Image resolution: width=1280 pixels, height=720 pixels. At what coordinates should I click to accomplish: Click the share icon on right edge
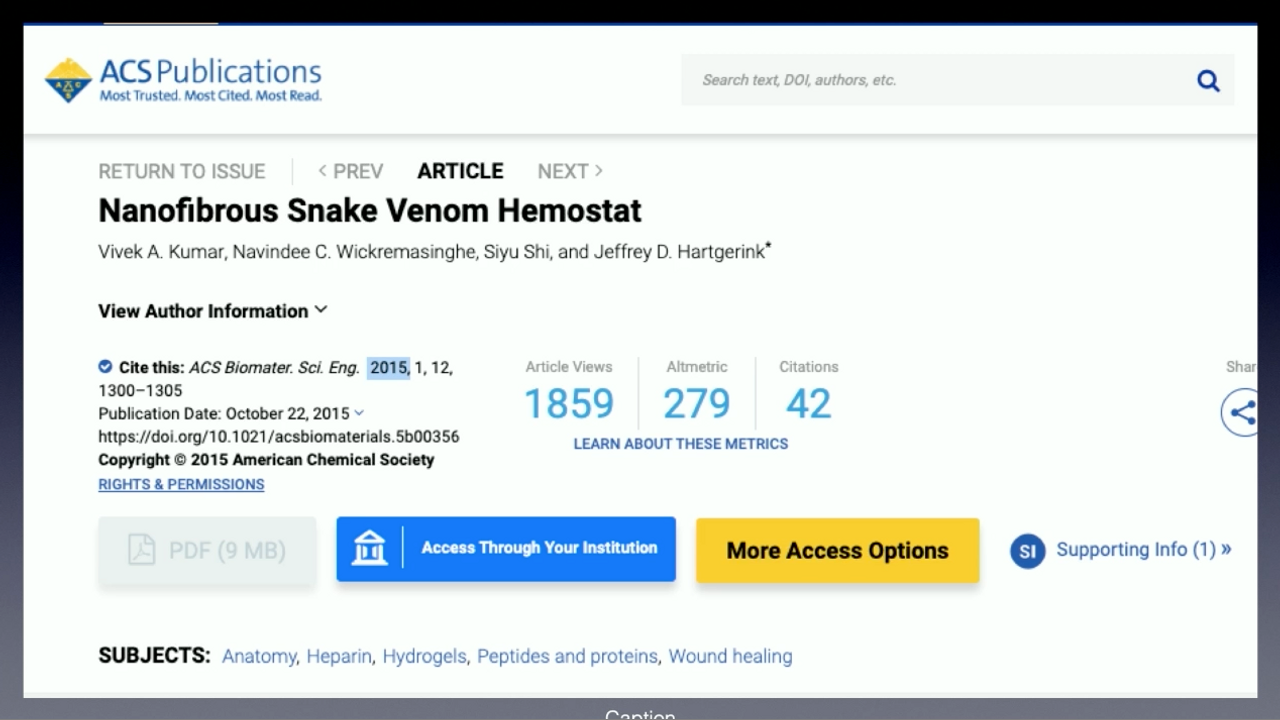[x=1242, y=412]
